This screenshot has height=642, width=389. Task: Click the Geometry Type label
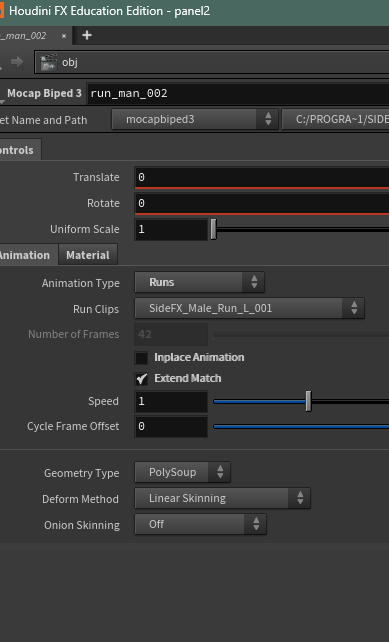pos(81,473)
